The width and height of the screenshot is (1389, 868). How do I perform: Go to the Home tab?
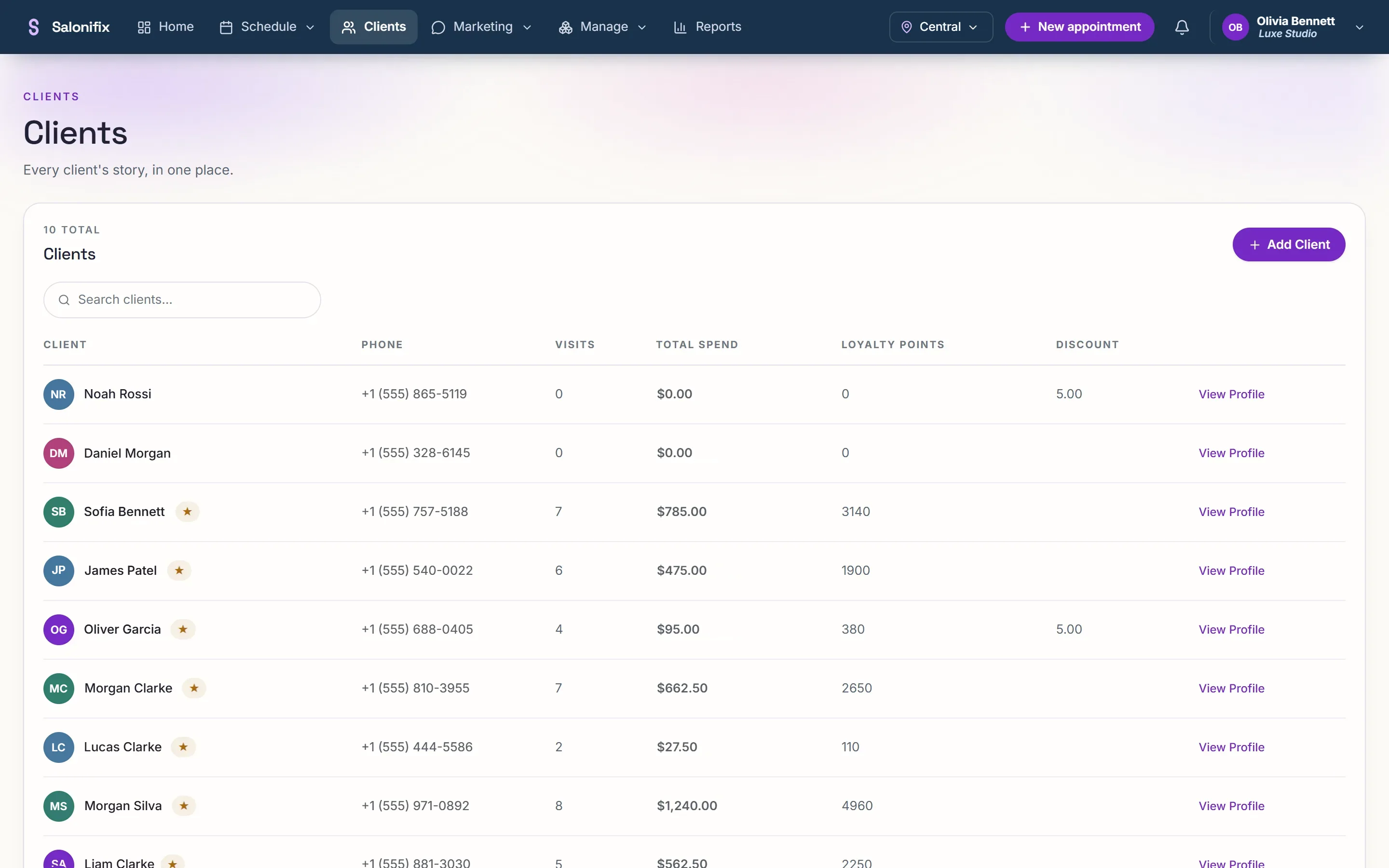tap(165, 27)
